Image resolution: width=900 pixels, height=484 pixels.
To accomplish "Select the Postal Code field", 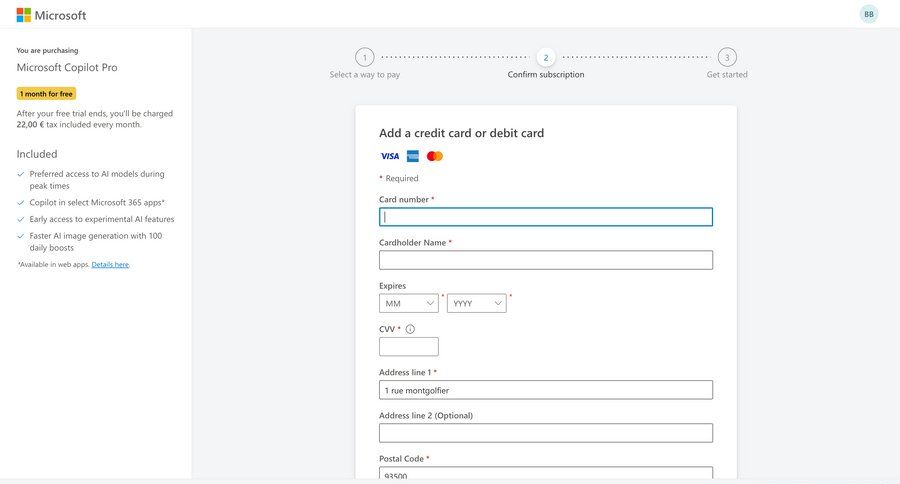I will point(545,474).
